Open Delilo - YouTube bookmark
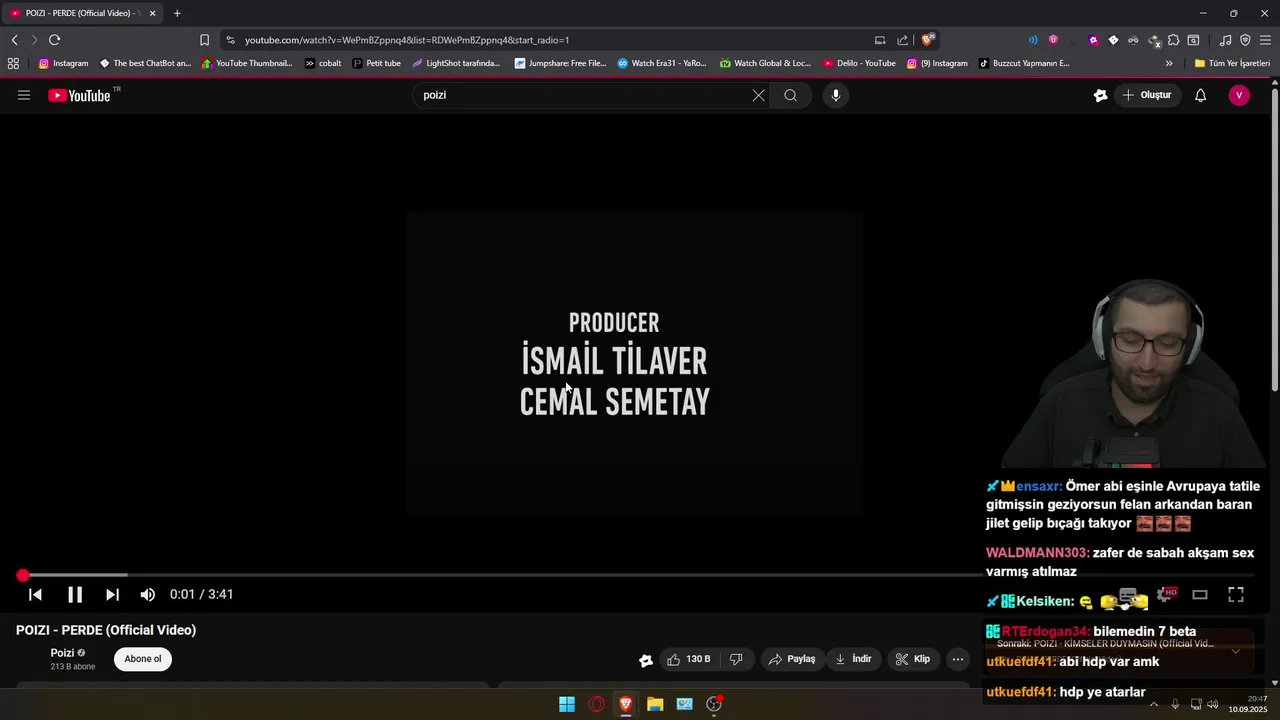The height and width of the screenshot is (720, 1280). 859,63
